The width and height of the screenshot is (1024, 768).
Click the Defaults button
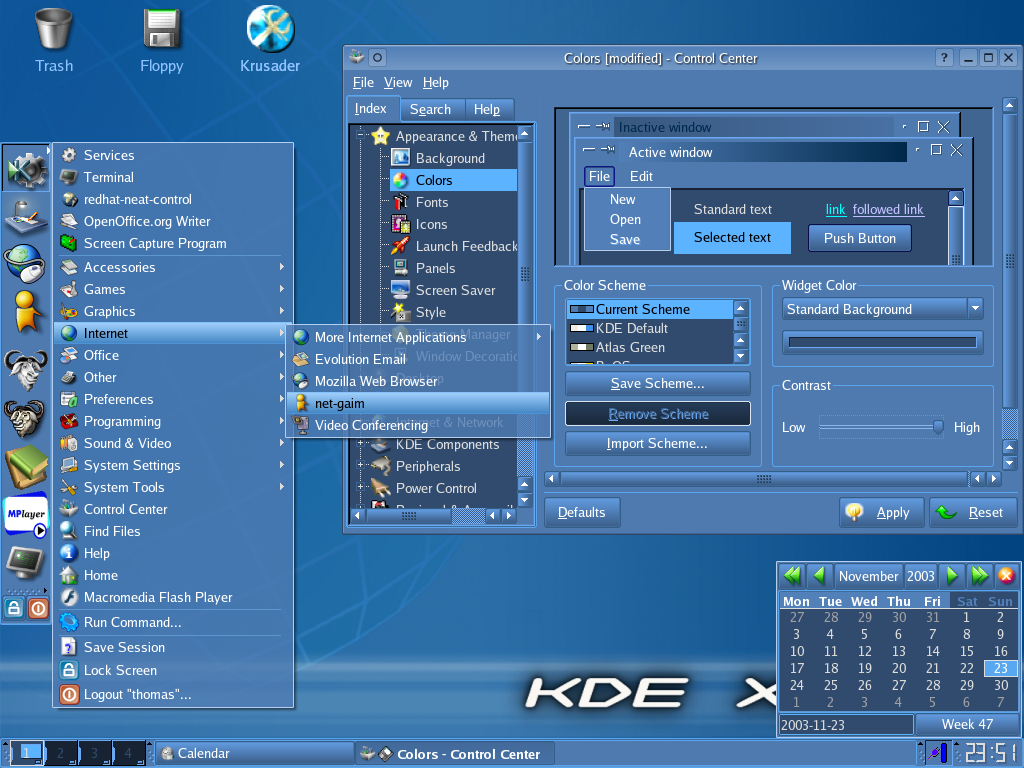click(x=582, y=512)
